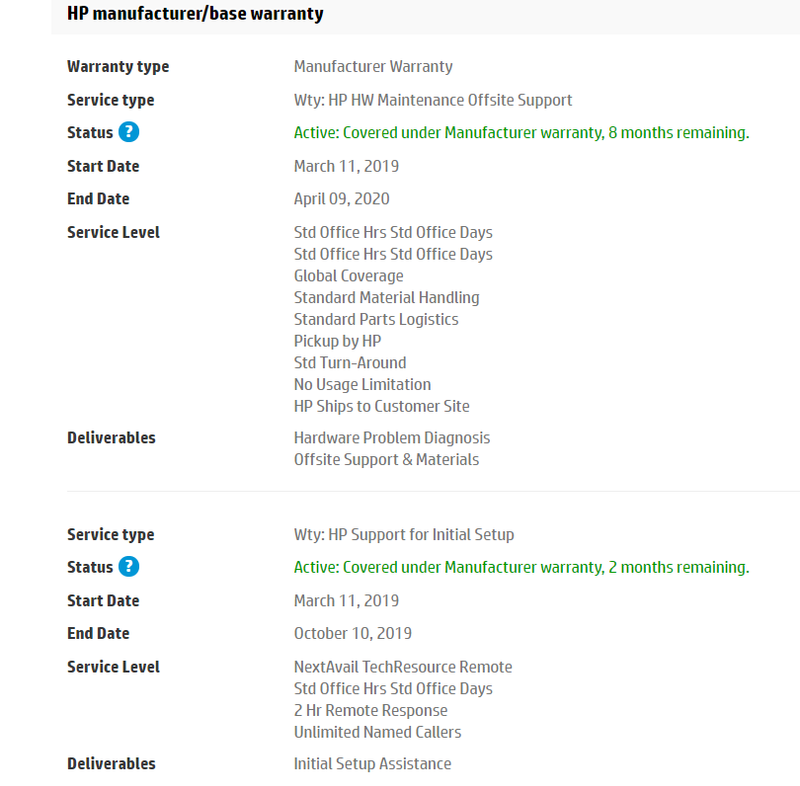This screenshot has height=786, width=800.
Task: Click 'Standard Parts Logistics' entry
Action: pyautogui.click(x=376, y=320)
